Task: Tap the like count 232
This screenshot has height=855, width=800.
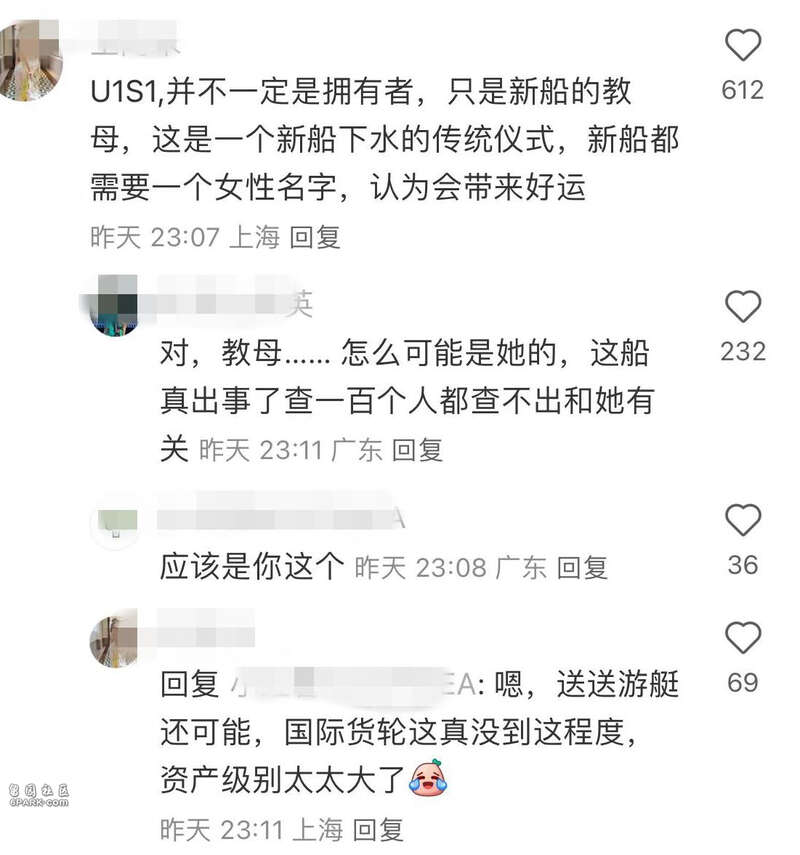Action: [743, 352]
